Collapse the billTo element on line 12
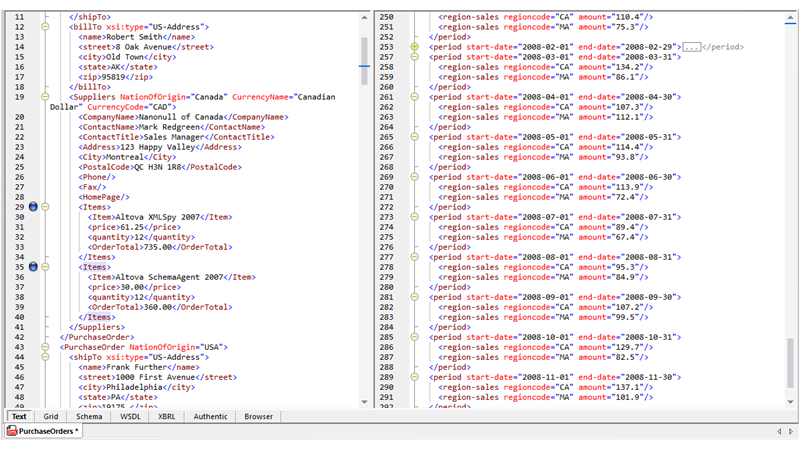800x449 pixels. pyautogui.click(x=45, y=27)
